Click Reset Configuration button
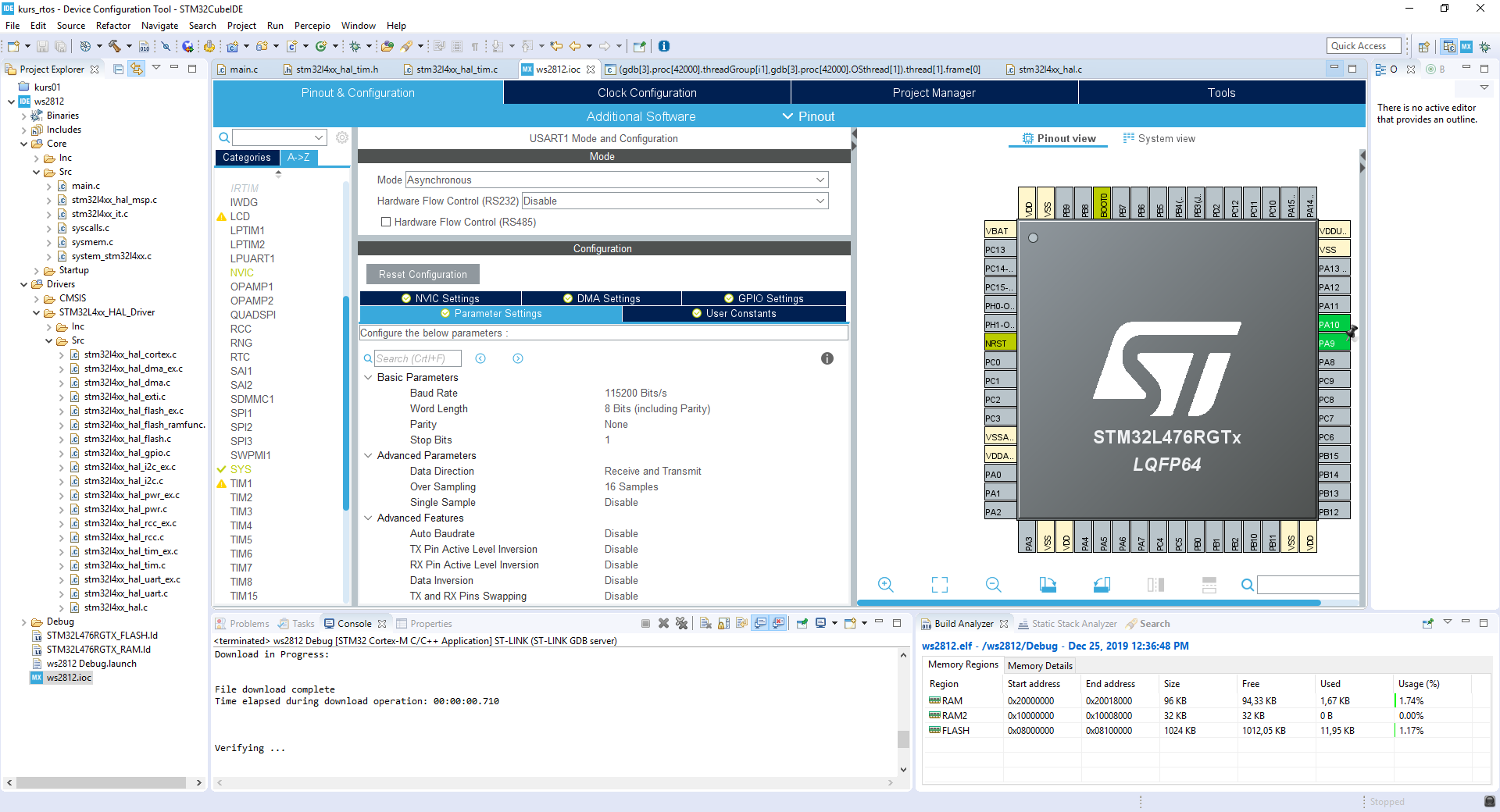 pyautogui.click(x=423, y=274)
